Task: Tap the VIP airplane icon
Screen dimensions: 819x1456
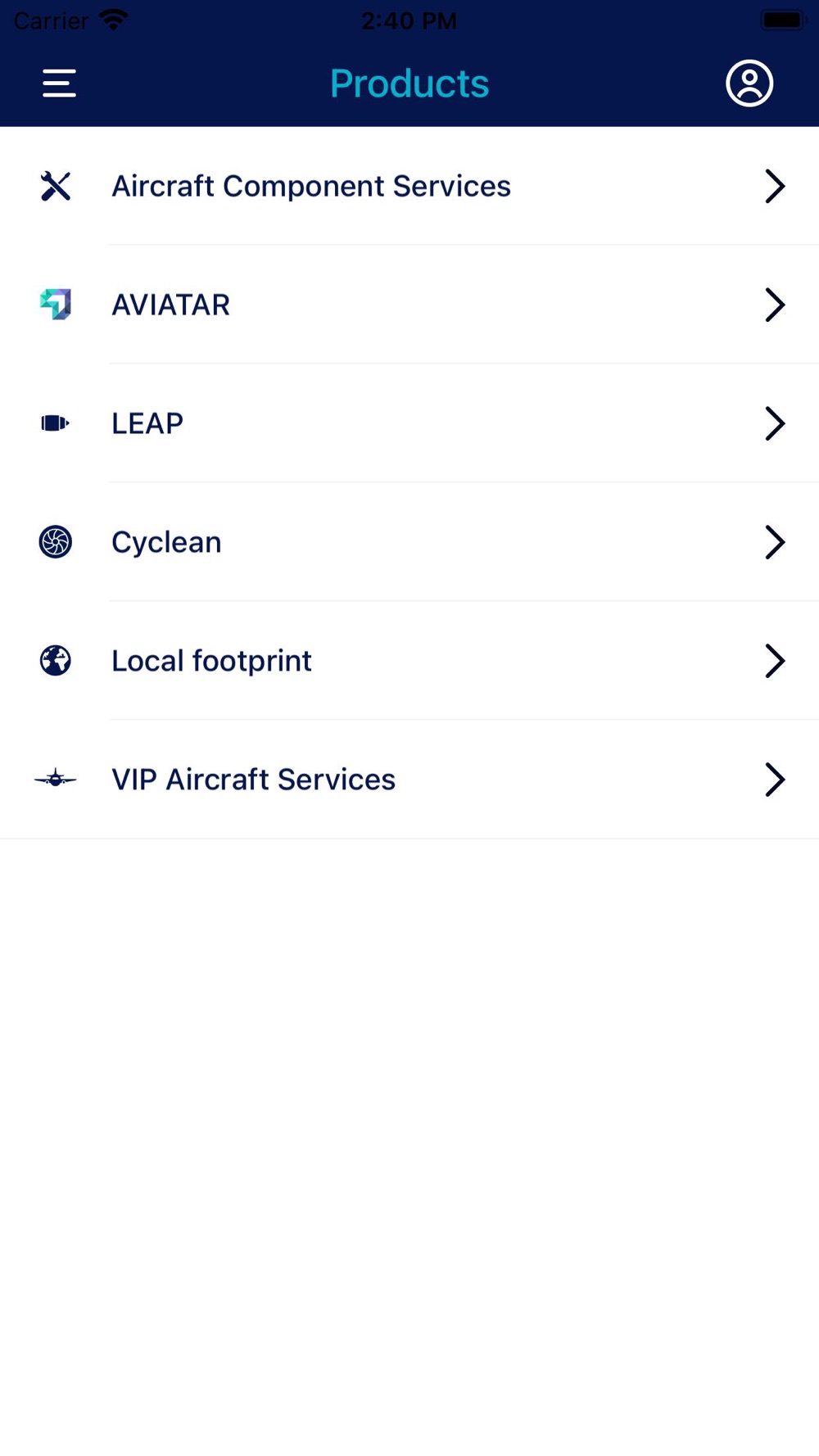Action: coord(56,779)
